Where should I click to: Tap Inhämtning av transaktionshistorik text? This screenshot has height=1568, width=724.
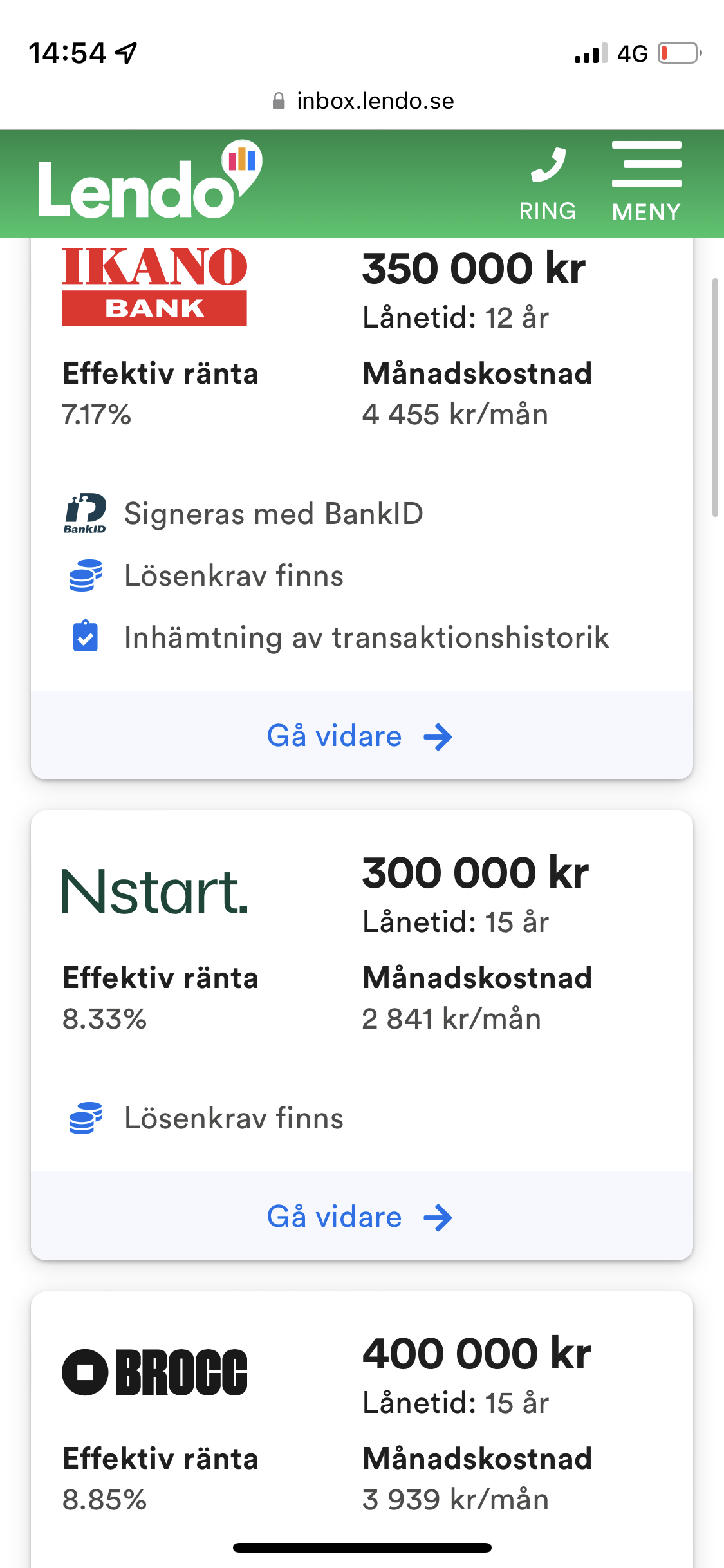tap(366, 637)
